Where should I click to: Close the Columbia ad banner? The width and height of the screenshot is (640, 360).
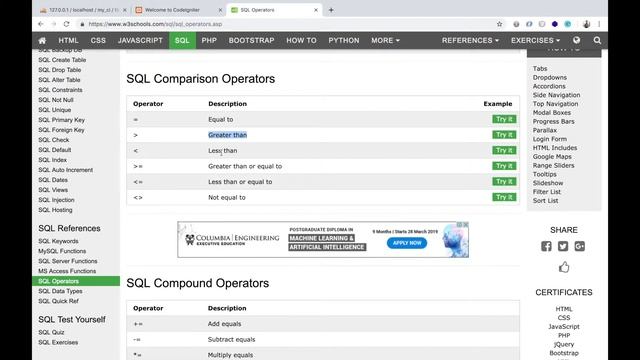(x=466, y=224)
